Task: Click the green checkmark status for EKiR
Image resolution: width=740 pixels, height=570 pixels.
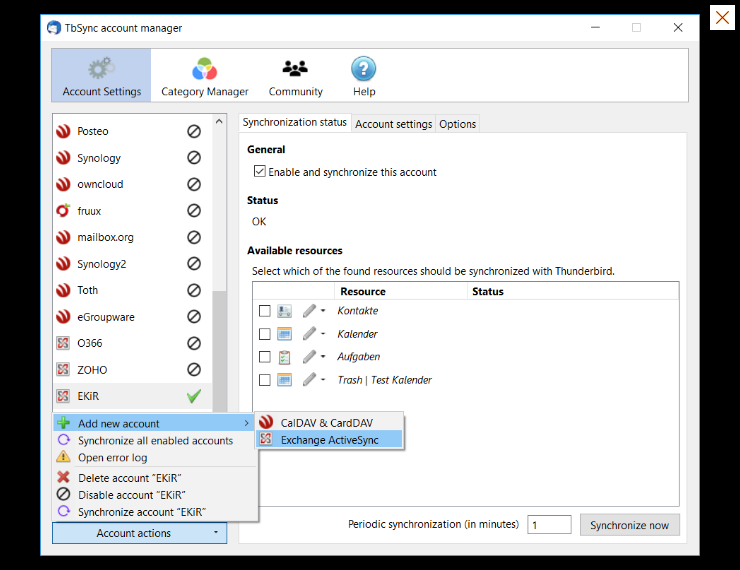Action: point(194,396)
